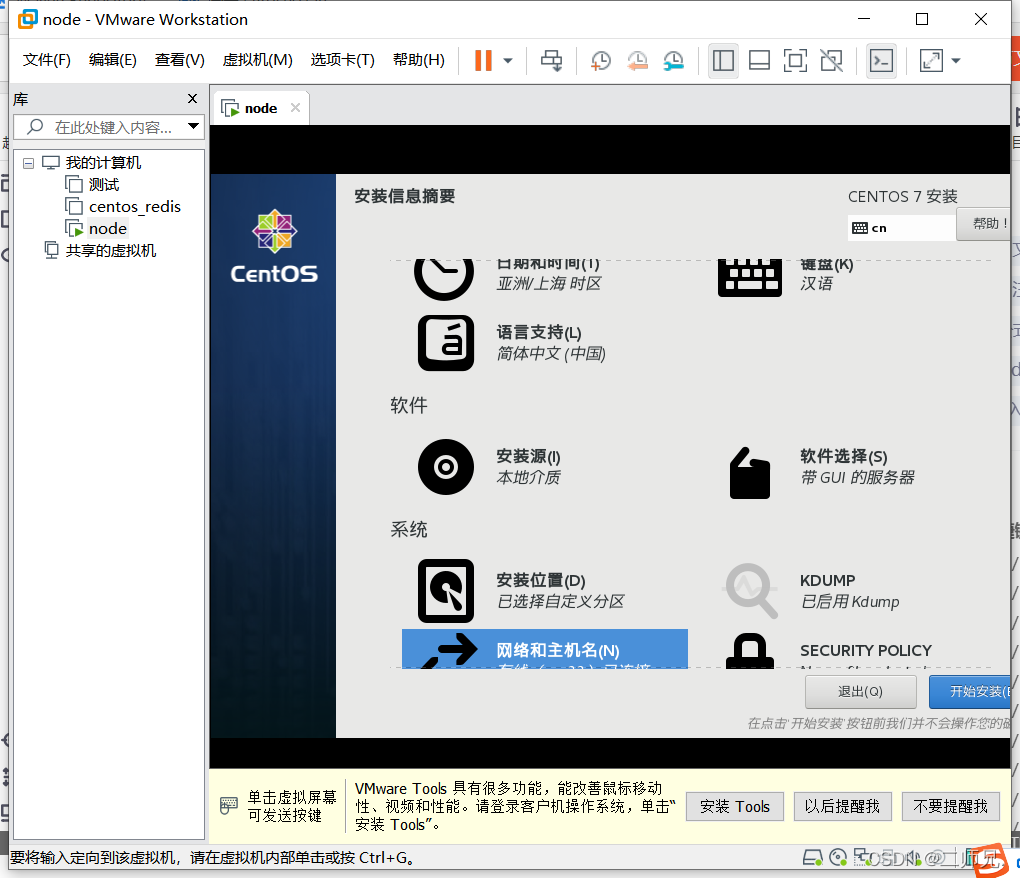This screenshot has width=1020, height=878.
Task: Open the 选项卡(T) menu
Action: tap(343, 60)
